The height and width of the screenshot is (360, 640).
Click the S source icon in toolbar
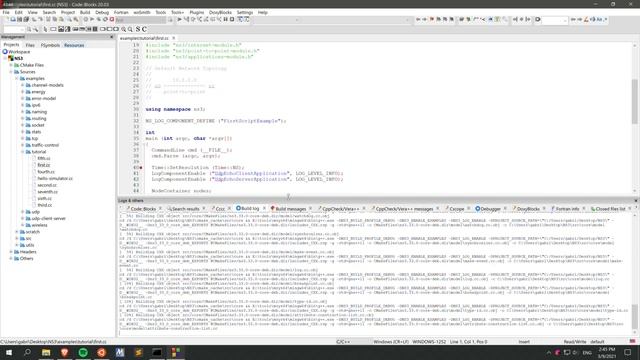pos(138,29)
